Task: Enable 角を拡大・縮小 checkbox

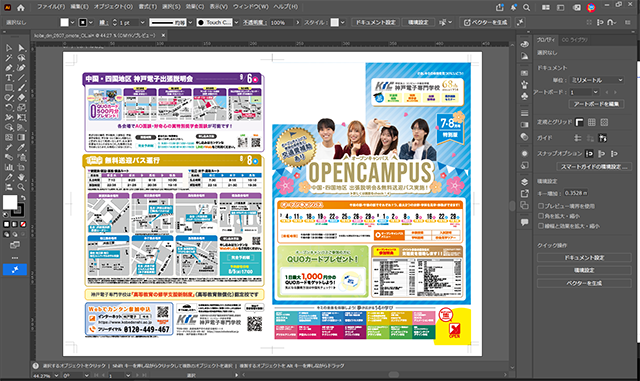Action: coord(541,216)
